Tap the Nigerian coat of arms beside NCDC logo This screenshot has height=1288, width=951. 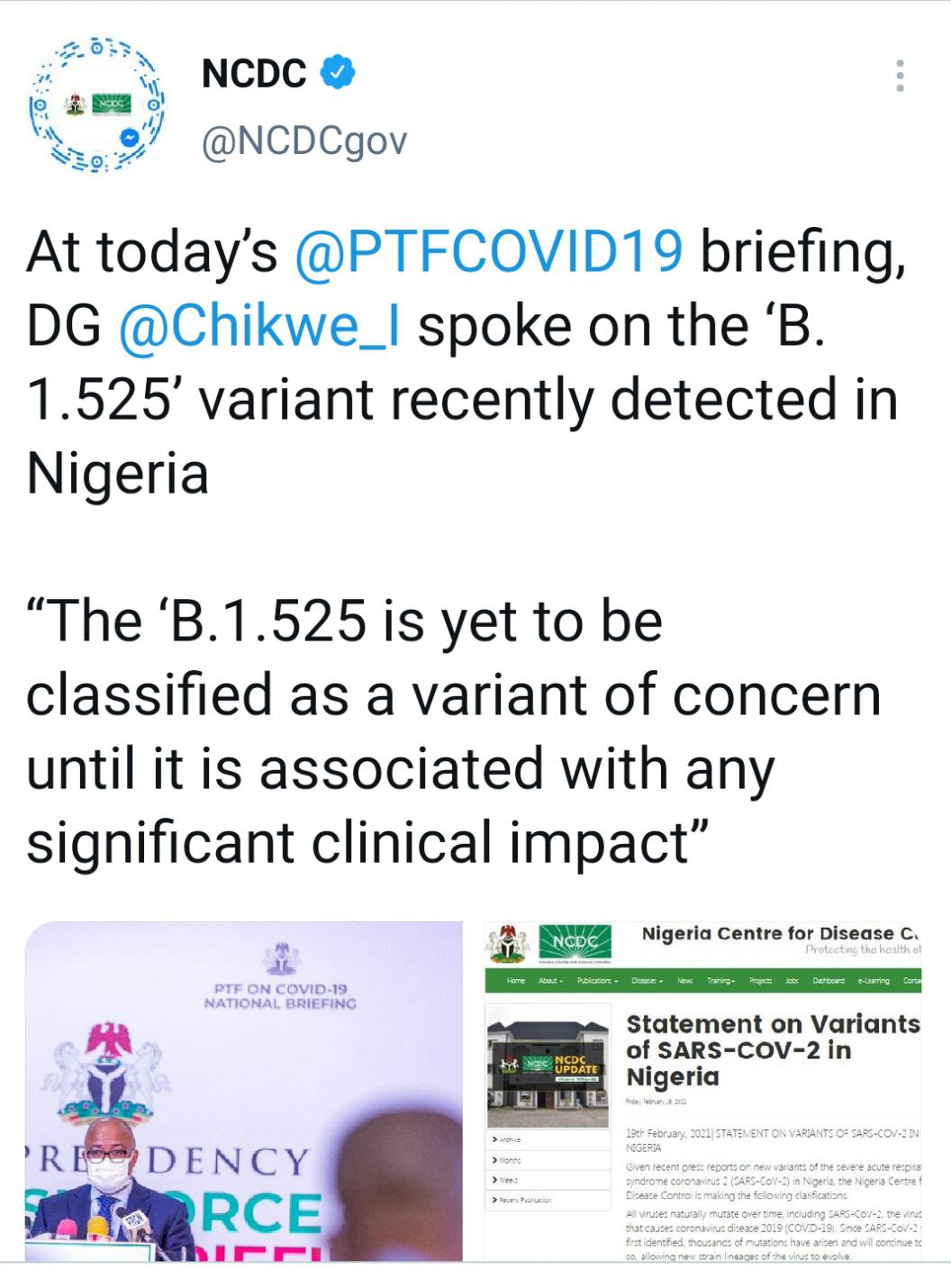[509, 942]
